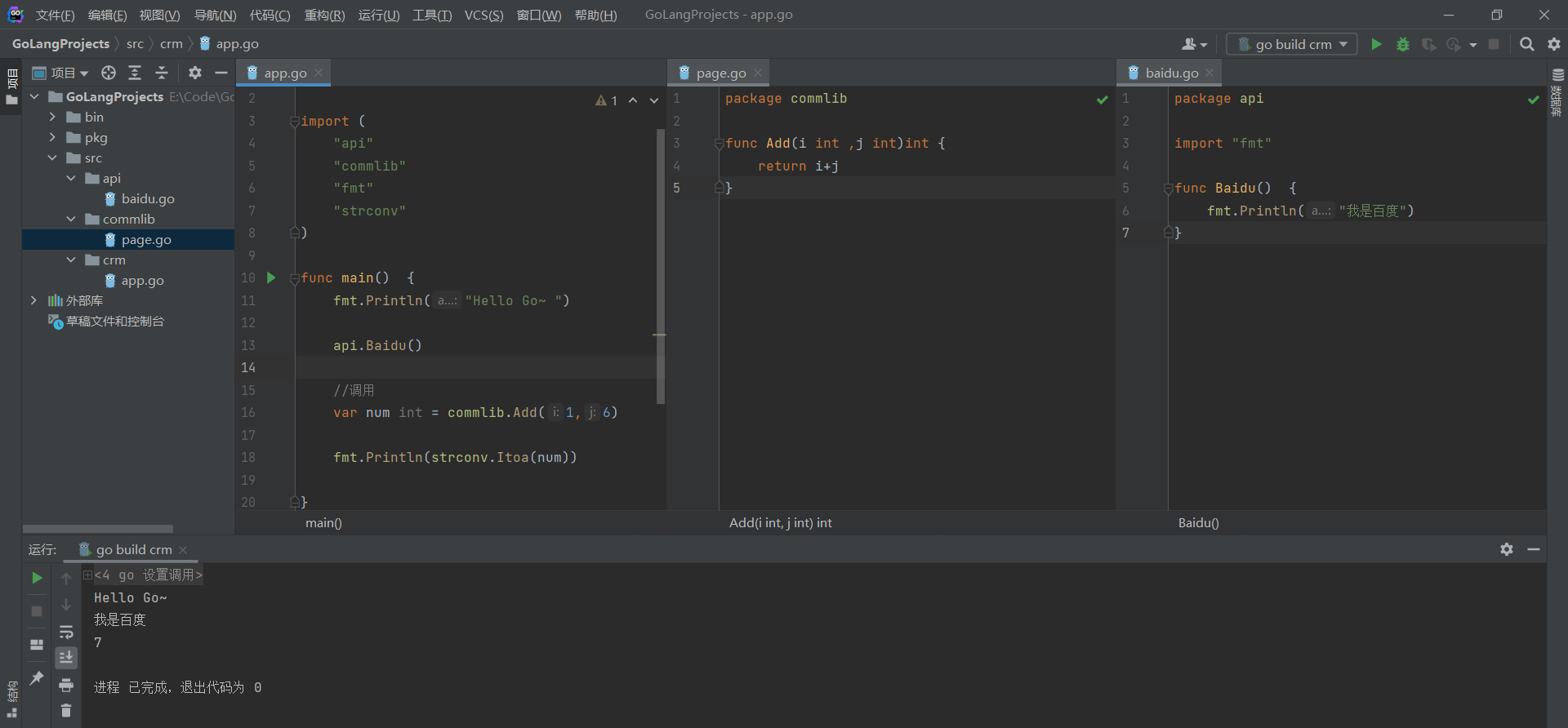
Task: Expand all nodes in project panel
Action: click(135, 73)
